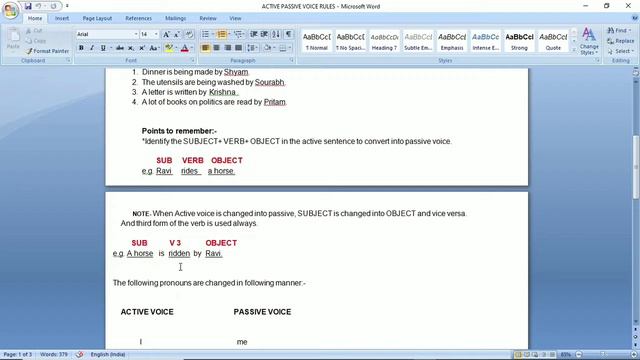Expand font color dropdown arrow
This screenshot has height=360, width=640.
[x=192, y=48]
